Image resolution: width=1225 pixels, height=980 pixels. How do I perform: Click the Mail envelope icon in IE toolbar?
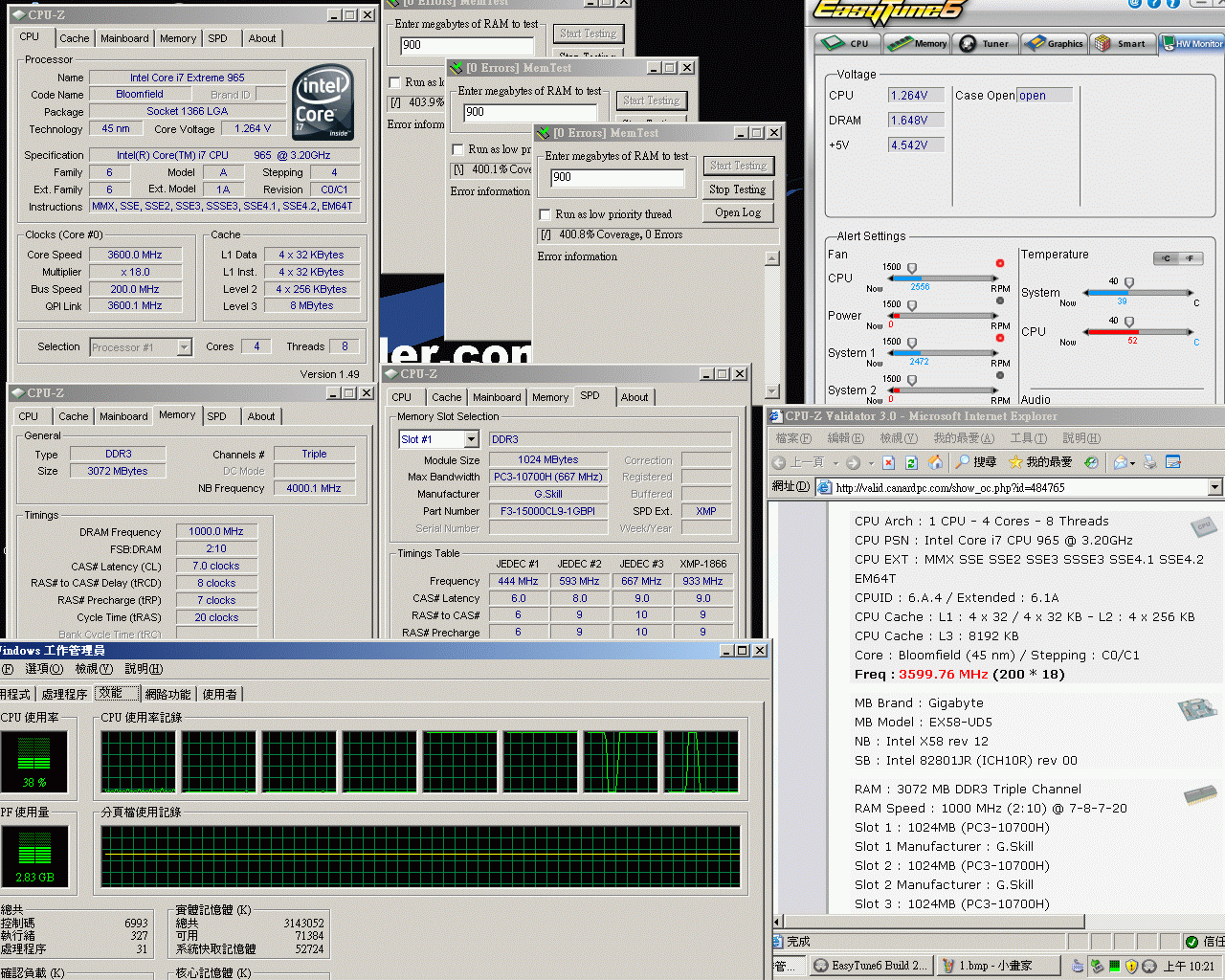coord(1120,462)
